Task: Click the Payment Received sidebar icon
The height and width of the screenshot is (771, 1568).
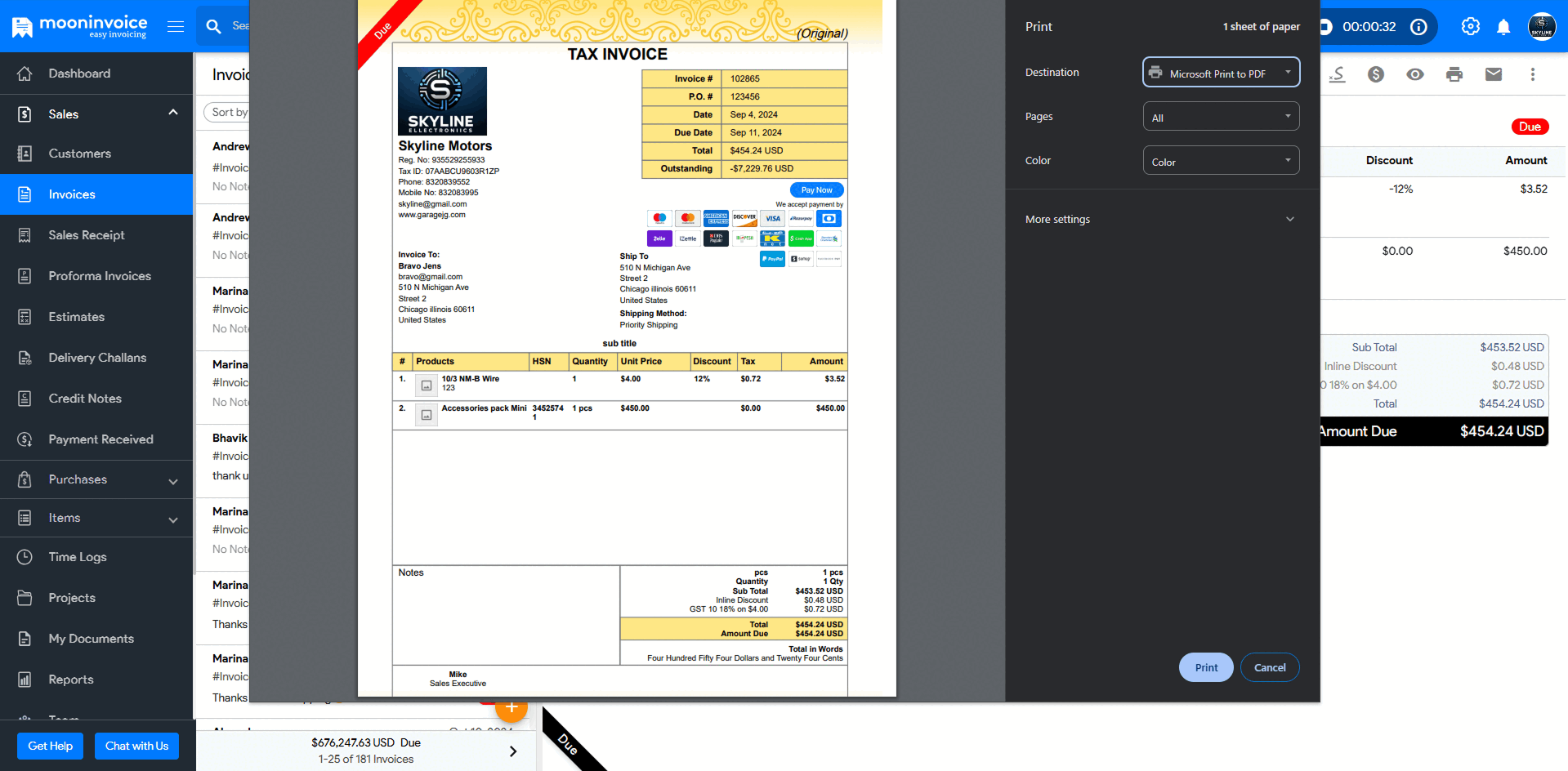Action: 25,439
